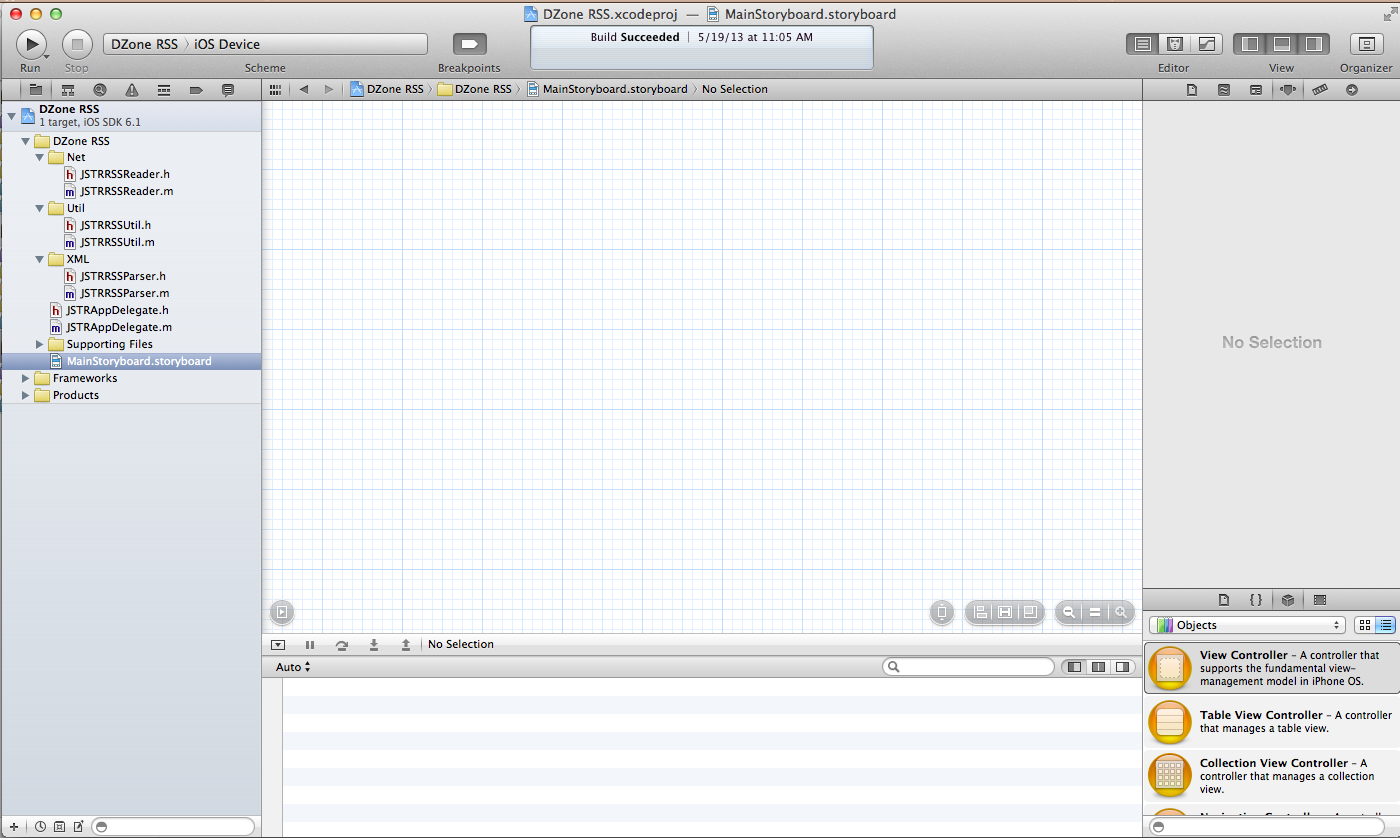This screenshot has height=838, width=1400.
Task: Show the Project navigator
Action: (x=35, y=90)
